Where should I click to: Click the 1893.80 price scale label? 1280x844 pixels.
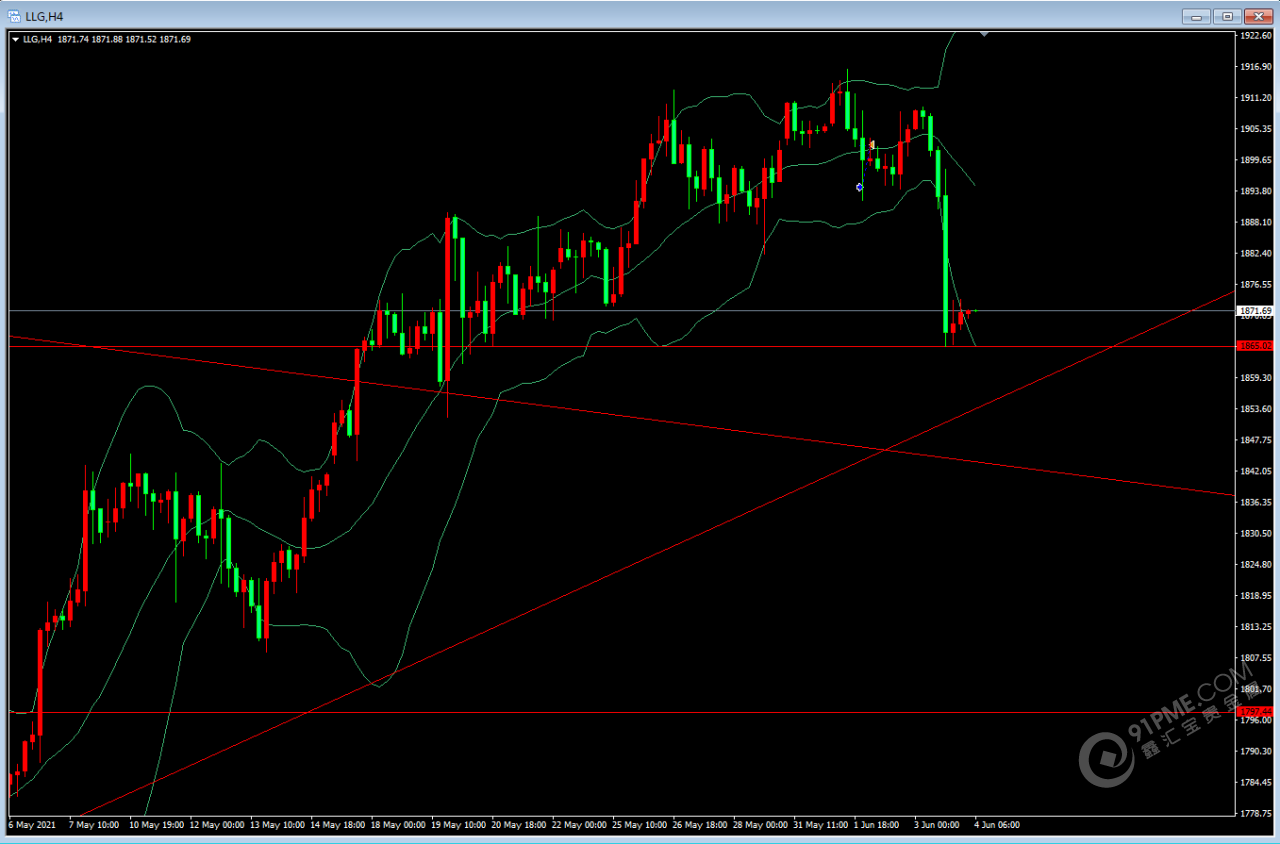point(1255,191)
